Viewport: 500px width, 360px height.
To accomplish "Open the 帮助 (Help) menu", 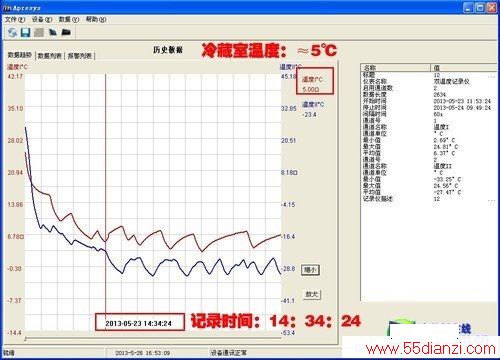I will click(x=96, y=20).
